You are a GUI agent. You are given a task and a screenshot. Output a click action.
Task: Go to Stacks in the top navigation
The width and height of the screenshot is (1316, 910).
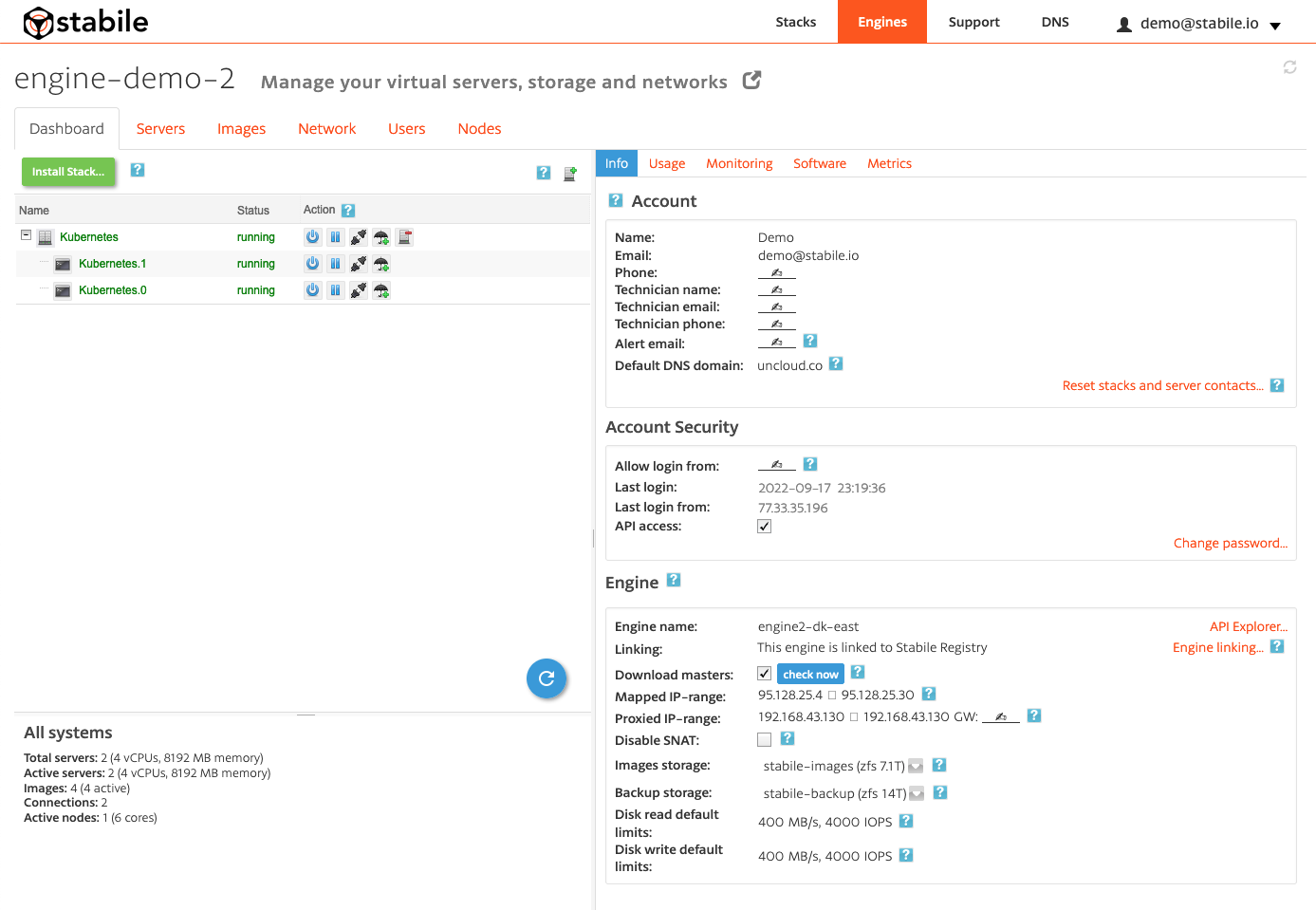tap(796, 22)
